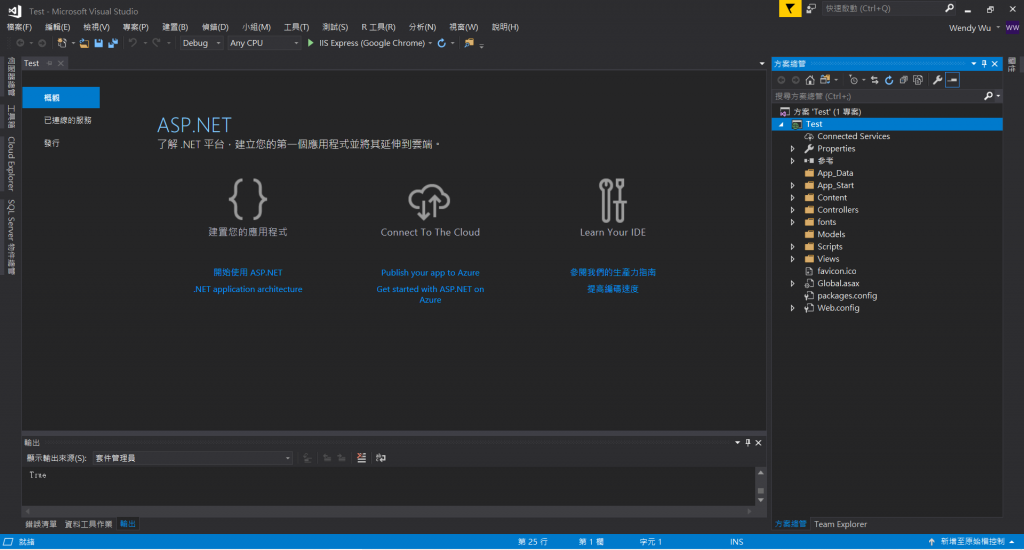The image size is (1024, 550).
Task: Toggle the Preview Selected Items button
Action: 952,80
